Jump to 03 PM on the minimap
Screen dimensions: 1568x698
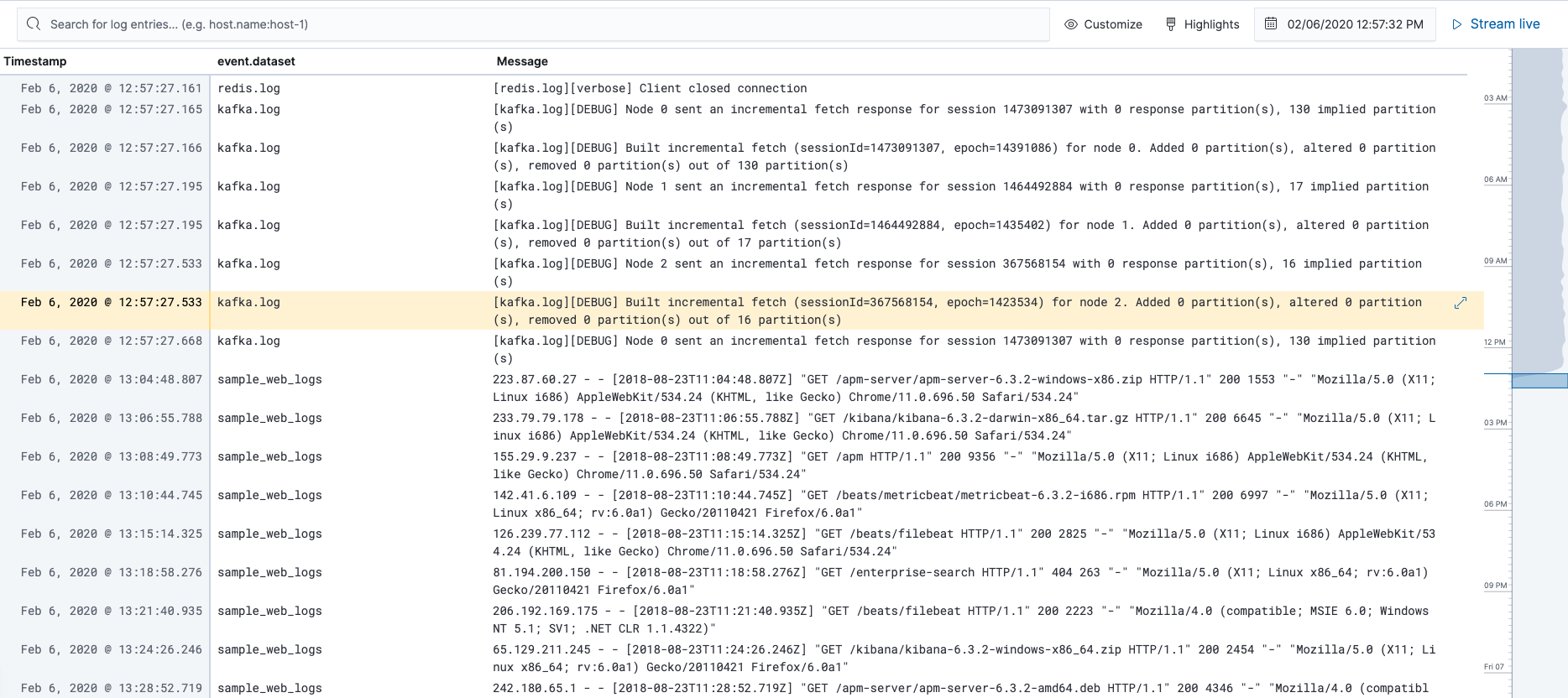[1496, 423]
